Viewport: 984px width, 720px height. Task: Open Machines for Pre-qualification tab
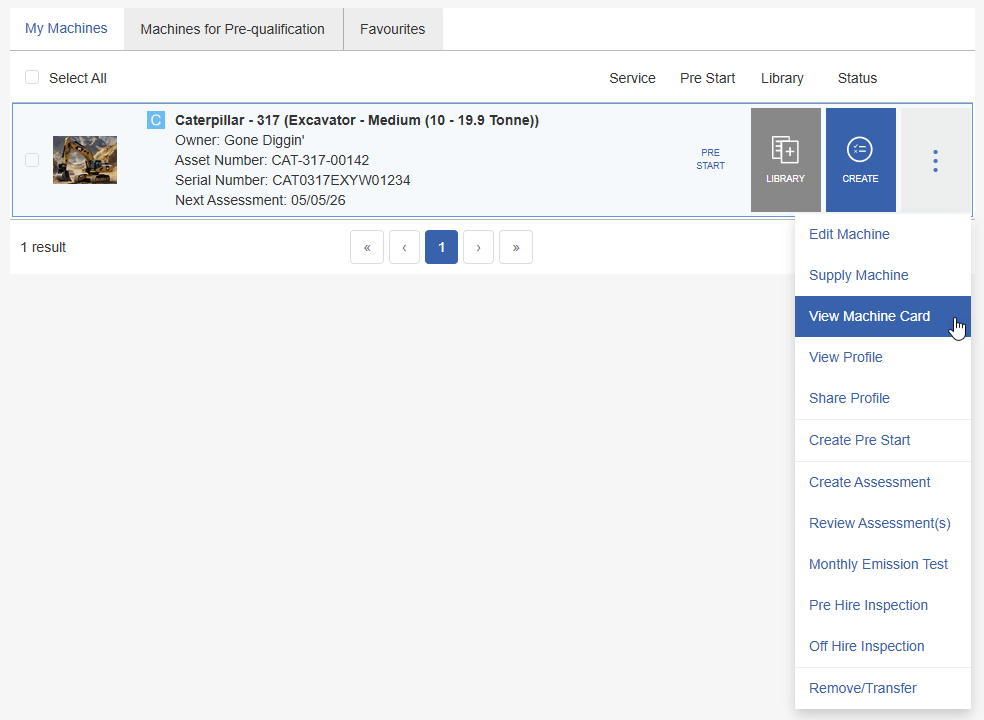233,29
